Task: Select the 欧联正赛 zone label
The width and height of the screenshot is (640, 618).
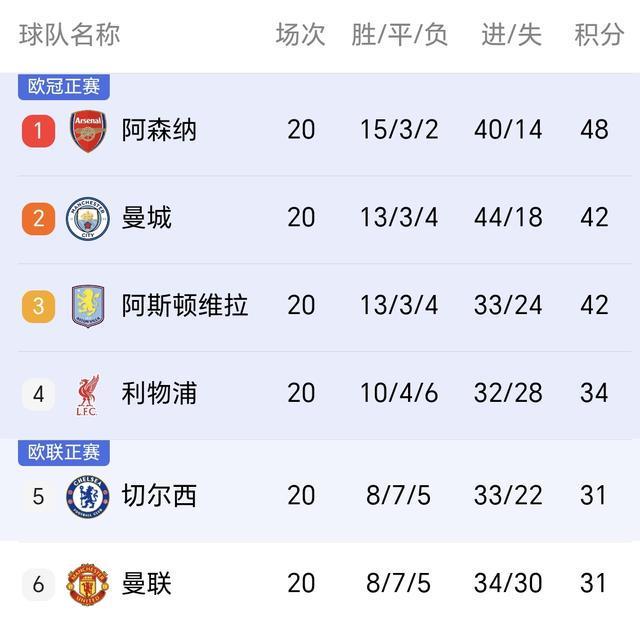Action: click(64, 453)
